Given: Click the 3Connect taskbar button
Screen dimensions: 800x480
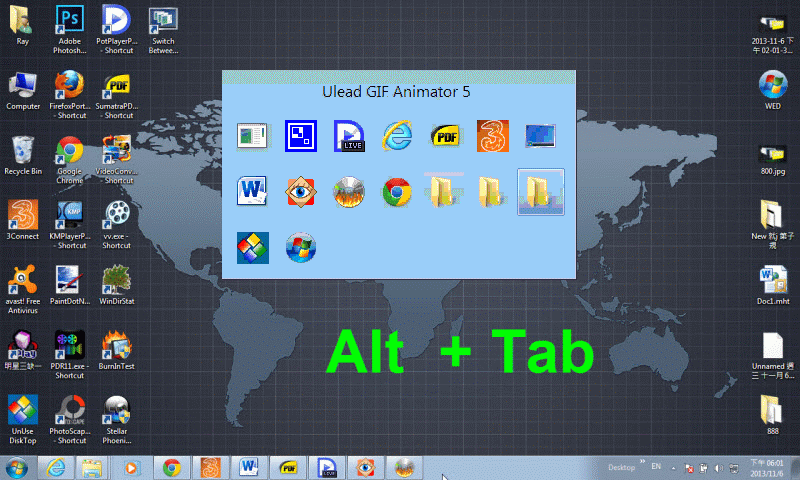Looking at the screenshot, I should (210, 468).
